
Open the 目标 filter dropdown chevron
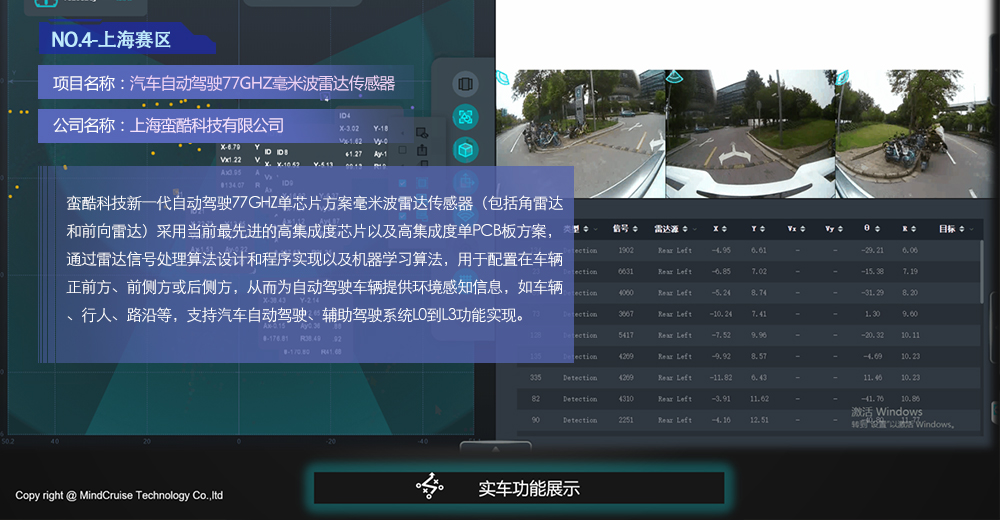pyautogui.click(x=971, y=228)
